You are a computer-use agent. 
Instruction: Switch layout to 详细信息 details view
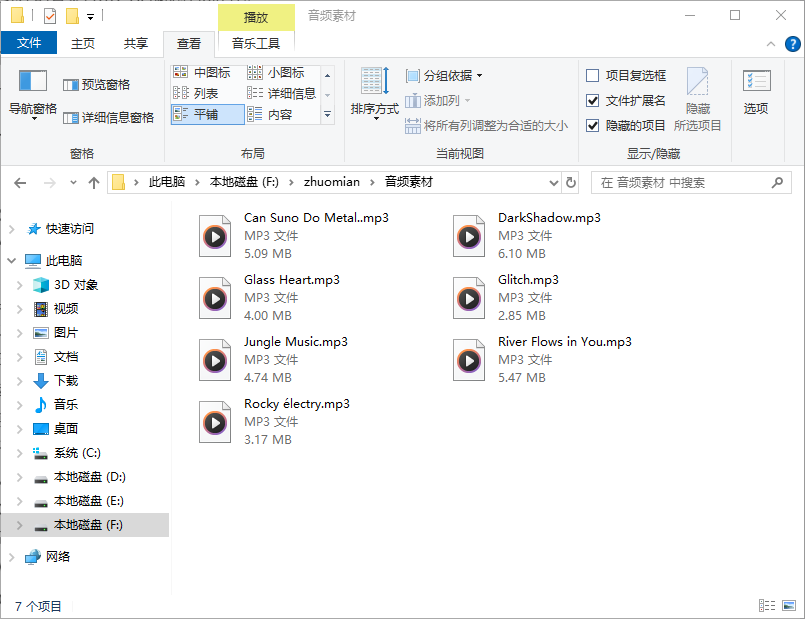281,93
